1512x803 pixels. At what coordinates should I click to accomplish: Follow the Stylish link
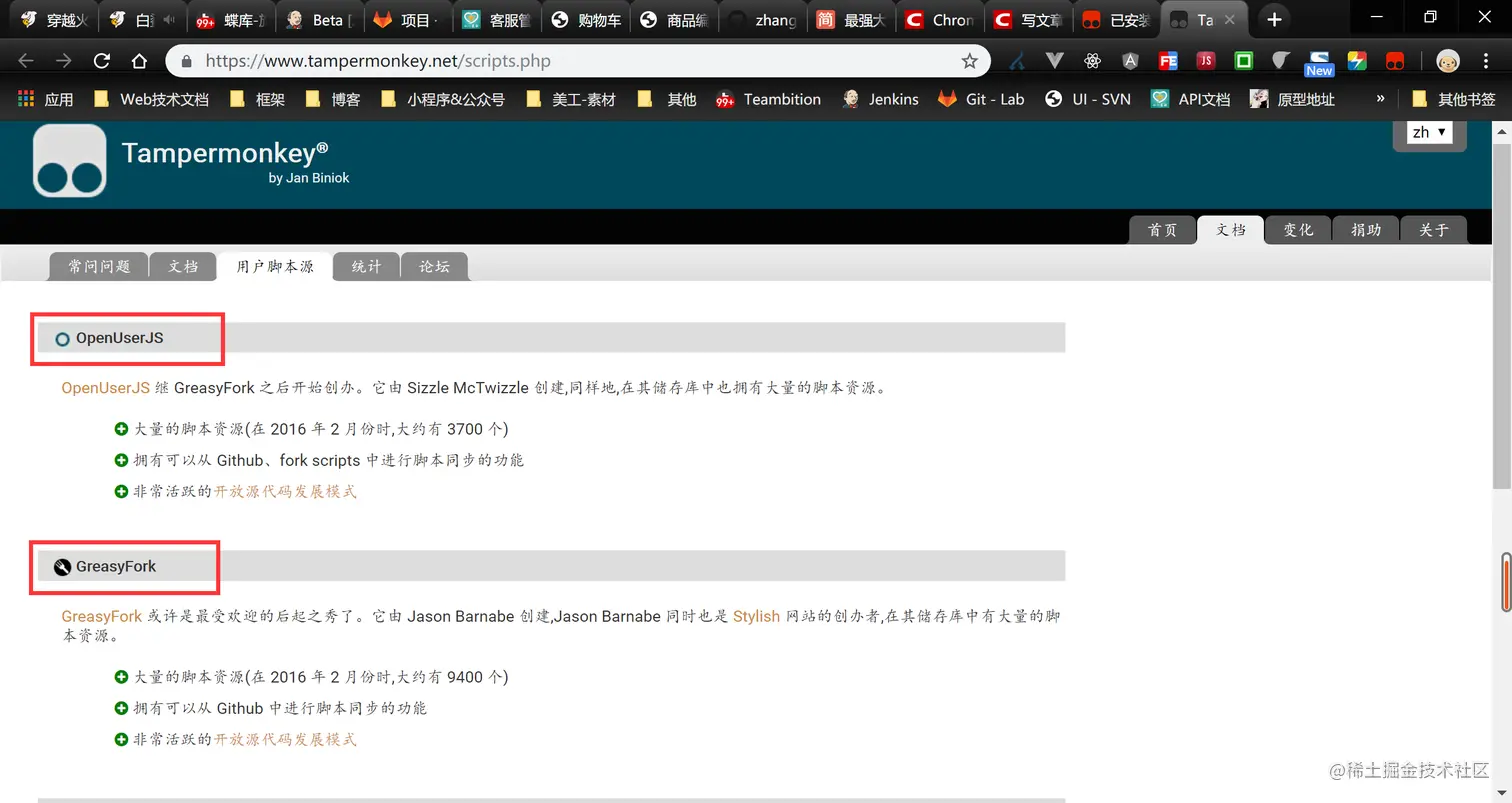tap(756, 616)
